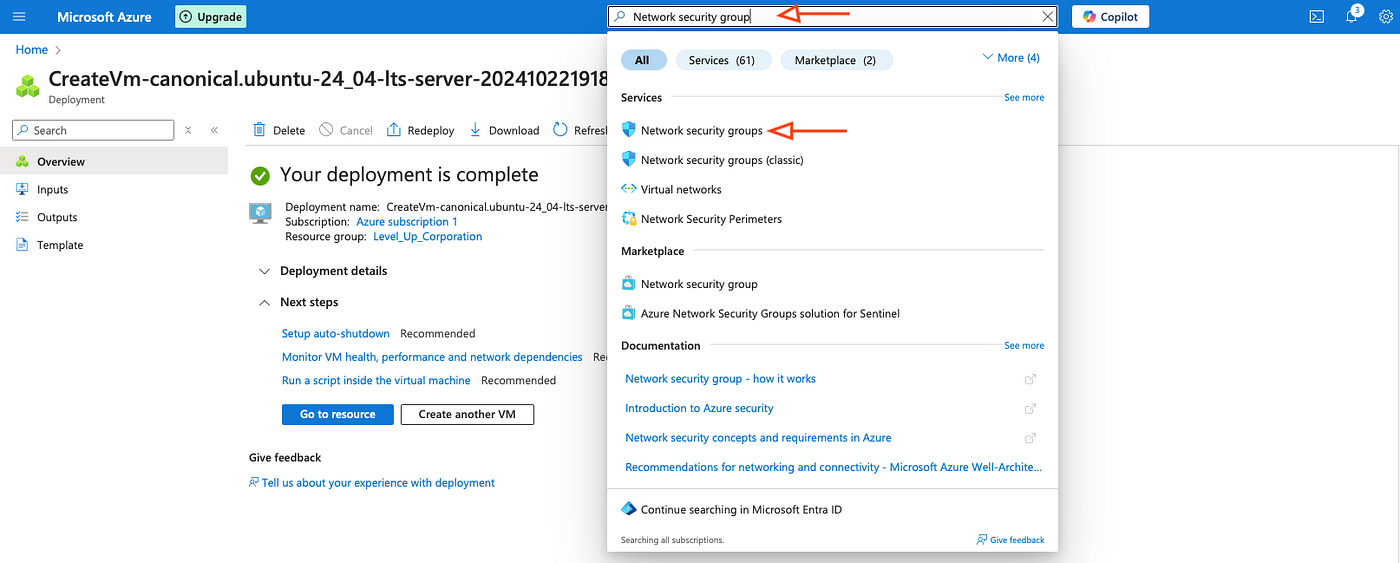
Task: Click See more next to Documentation
Action: click(1024, 345)
